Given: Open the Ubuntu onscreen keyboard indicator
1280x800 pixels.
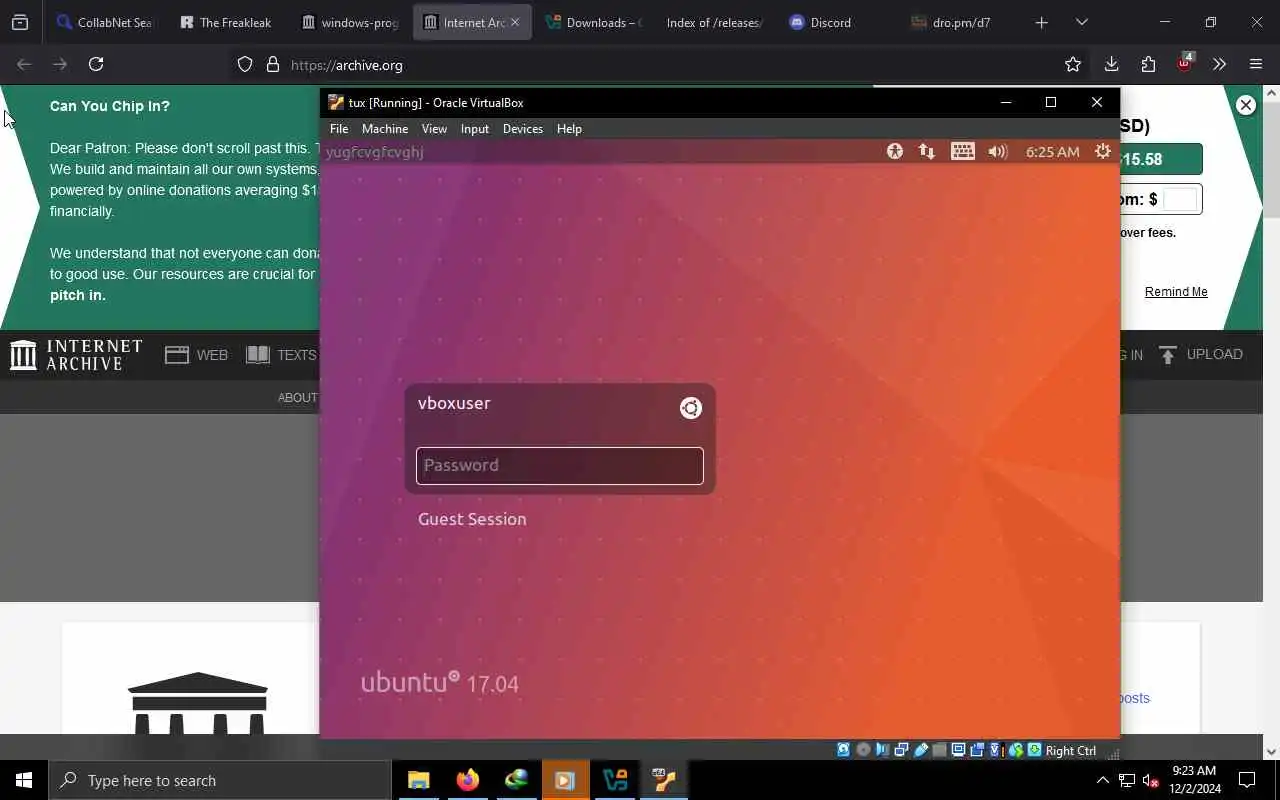Looking at the screenshot, I should pyautogui.click(x=962, y=151).
